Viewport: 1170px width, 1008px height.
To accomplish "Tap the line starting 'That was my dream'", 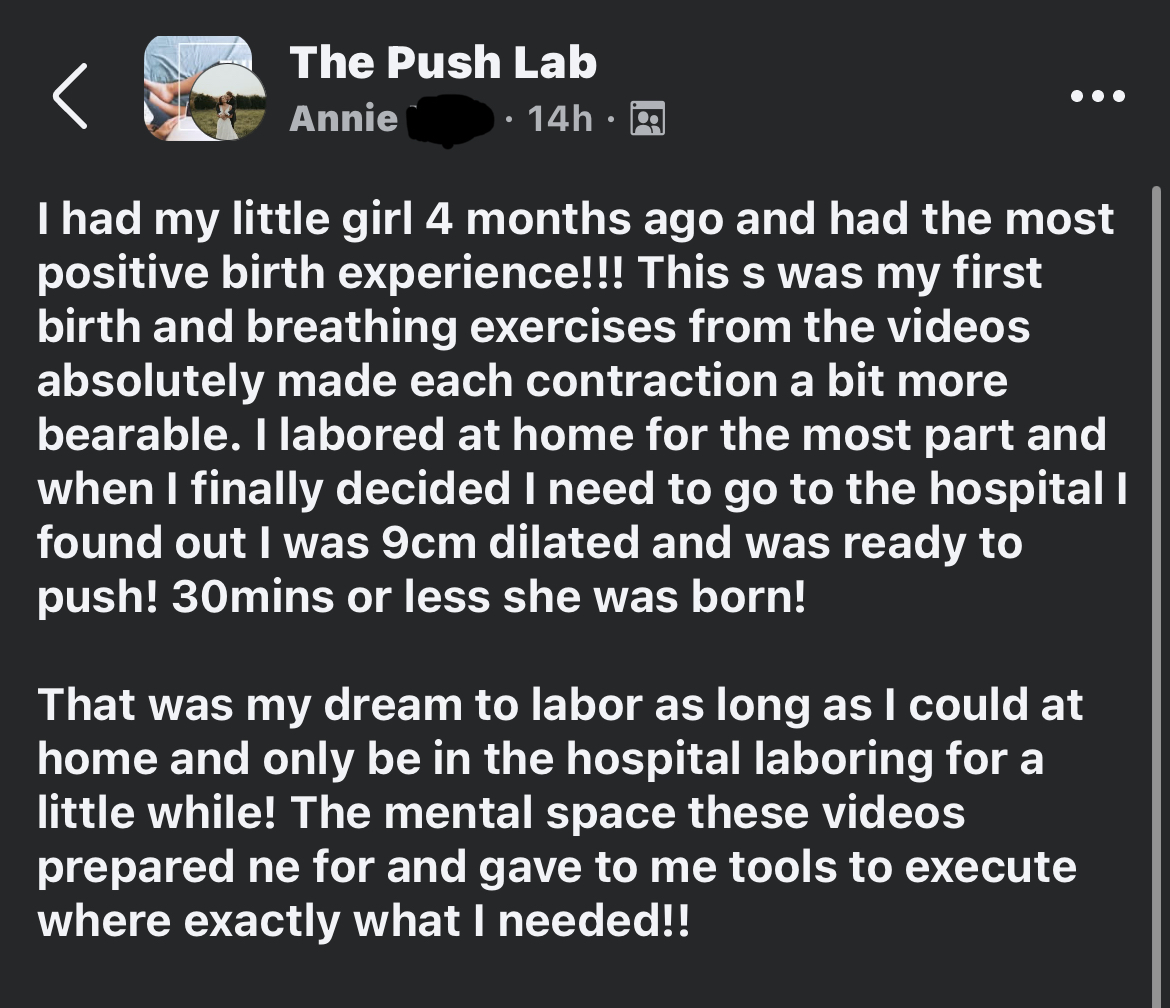I will pos(560,705).
